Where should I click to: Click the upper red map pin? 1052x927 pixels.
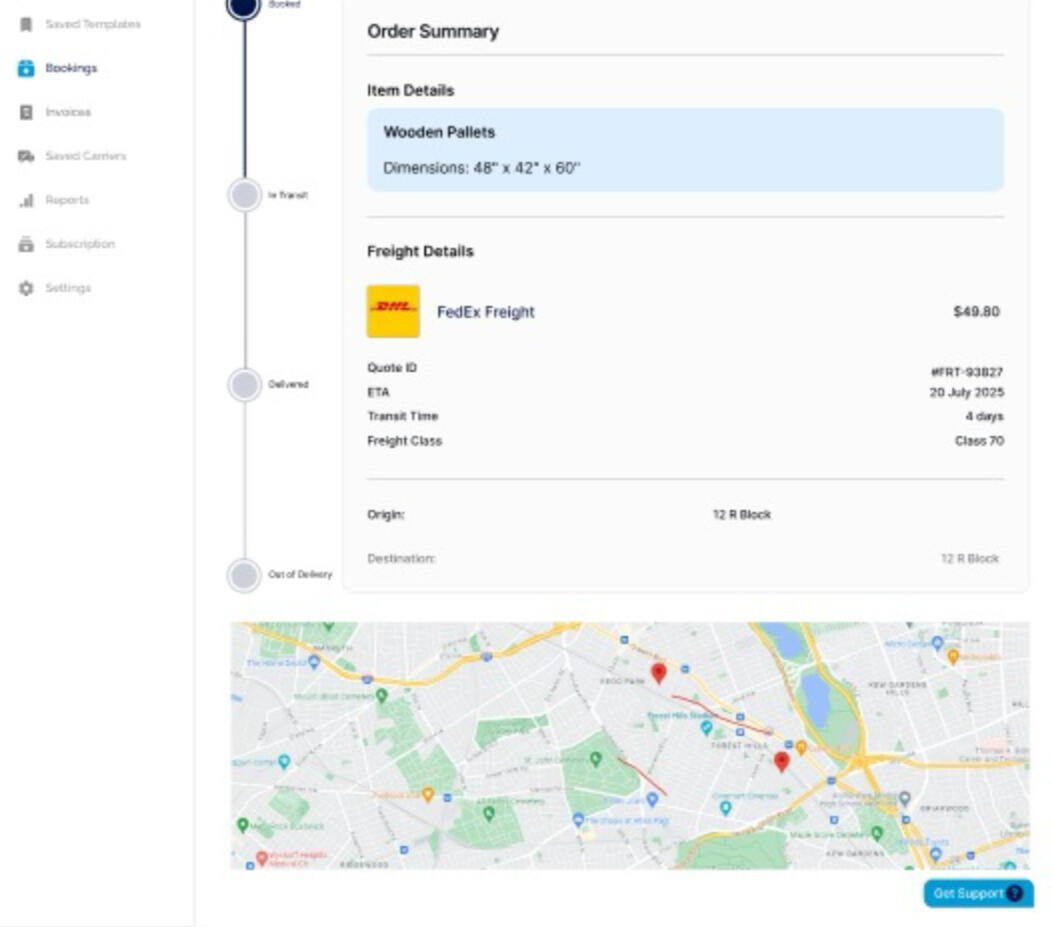point(658,672)
